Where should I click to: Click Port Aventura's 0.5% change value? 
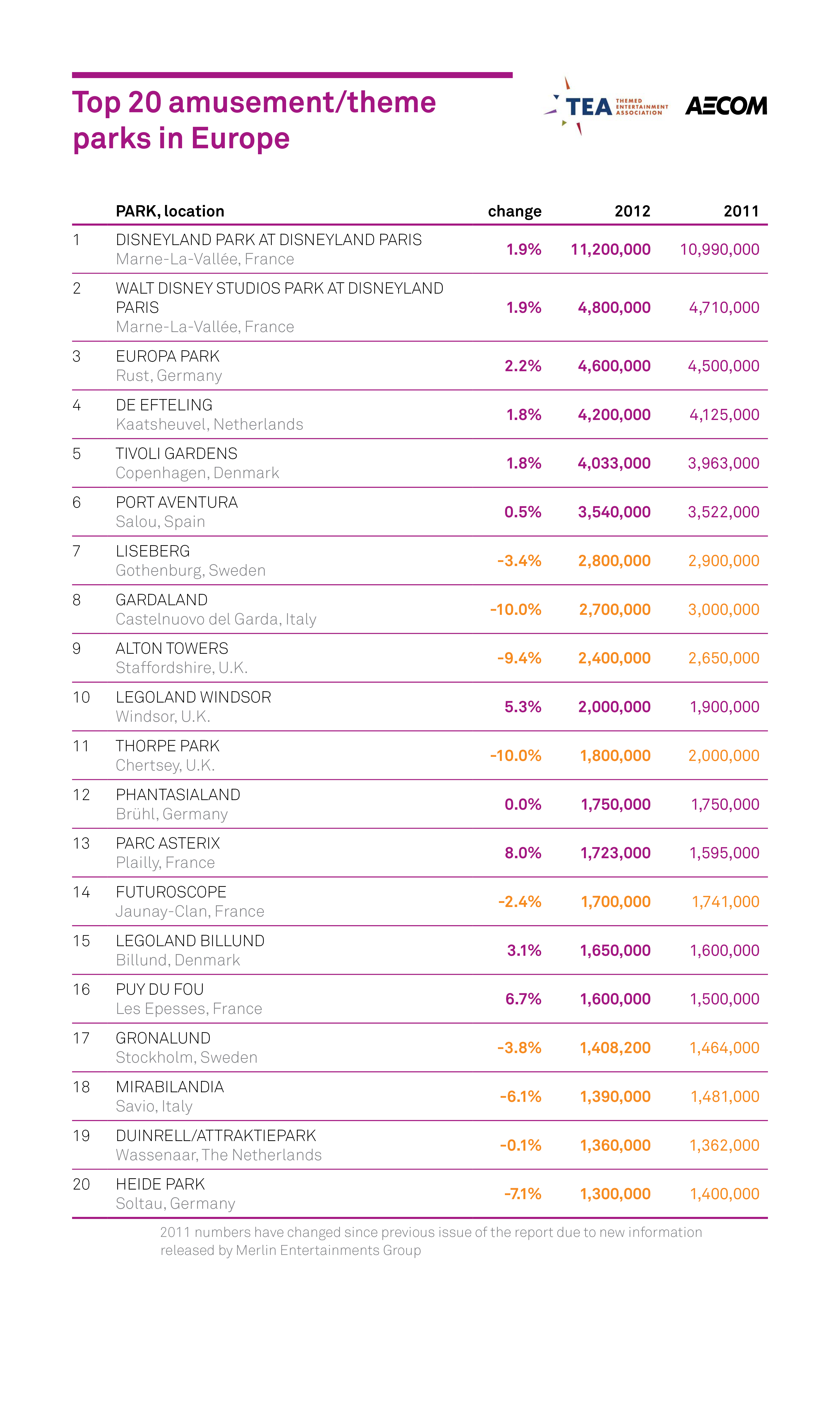(522, 512)
